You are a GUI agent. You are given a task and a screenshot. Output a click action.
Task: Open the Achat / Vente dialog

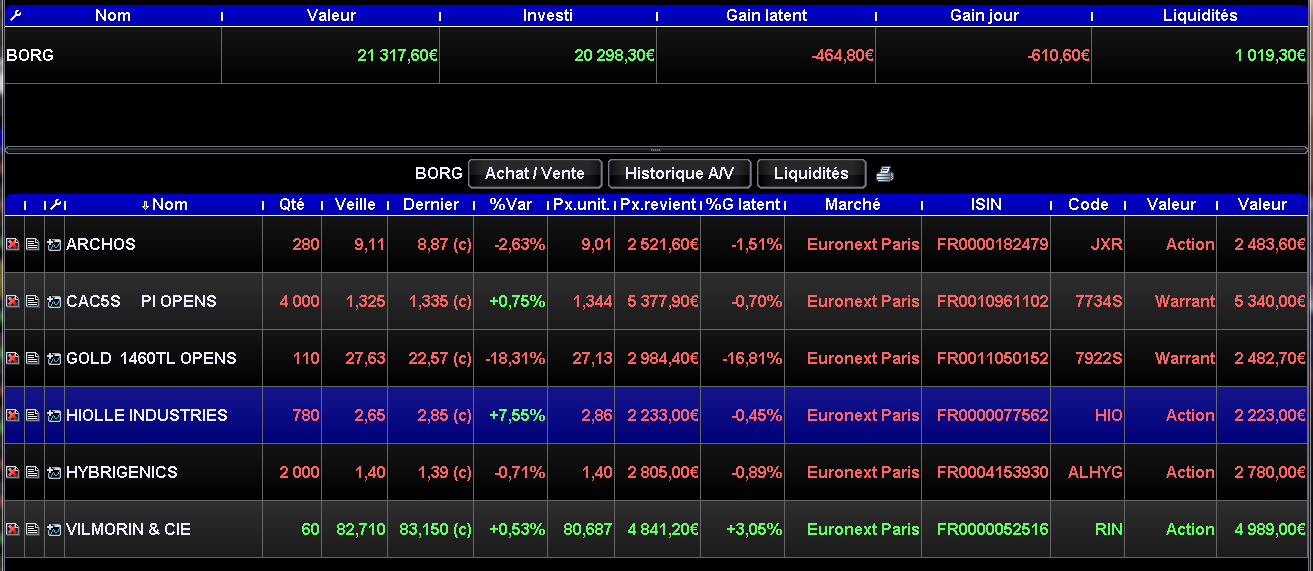(534, 174)
